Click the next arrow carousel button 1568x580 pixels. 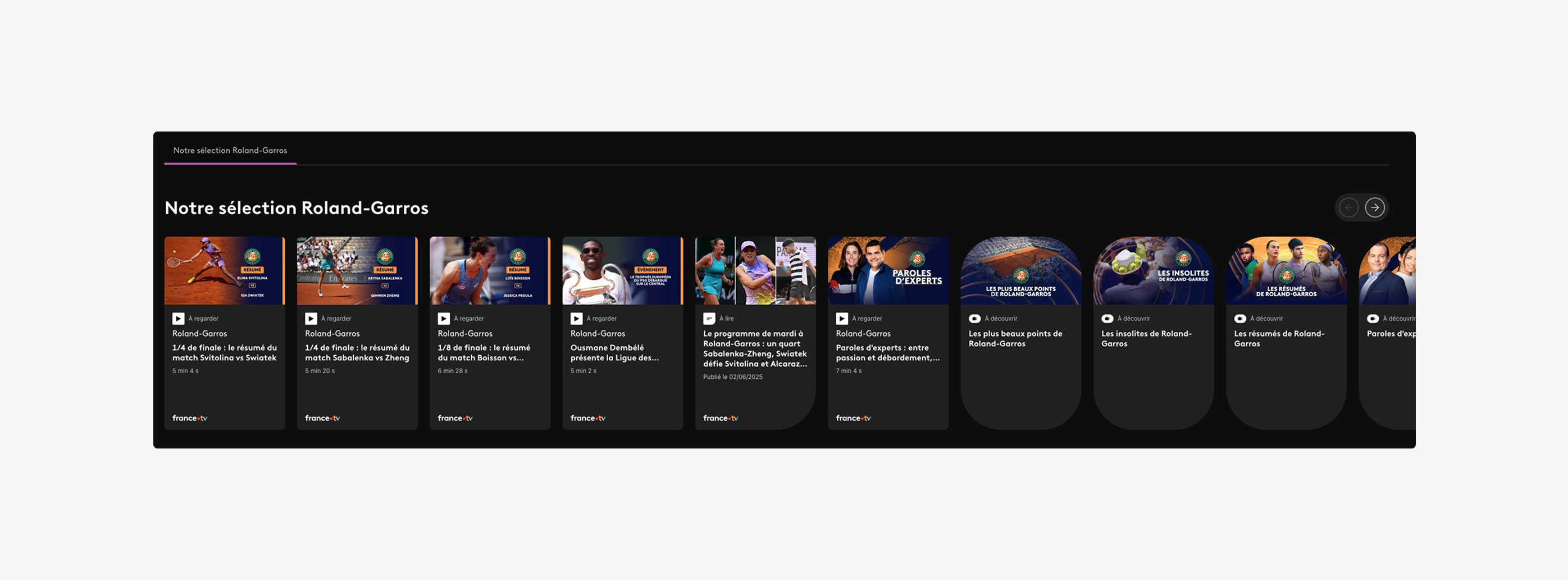[x=1374, y=208]
